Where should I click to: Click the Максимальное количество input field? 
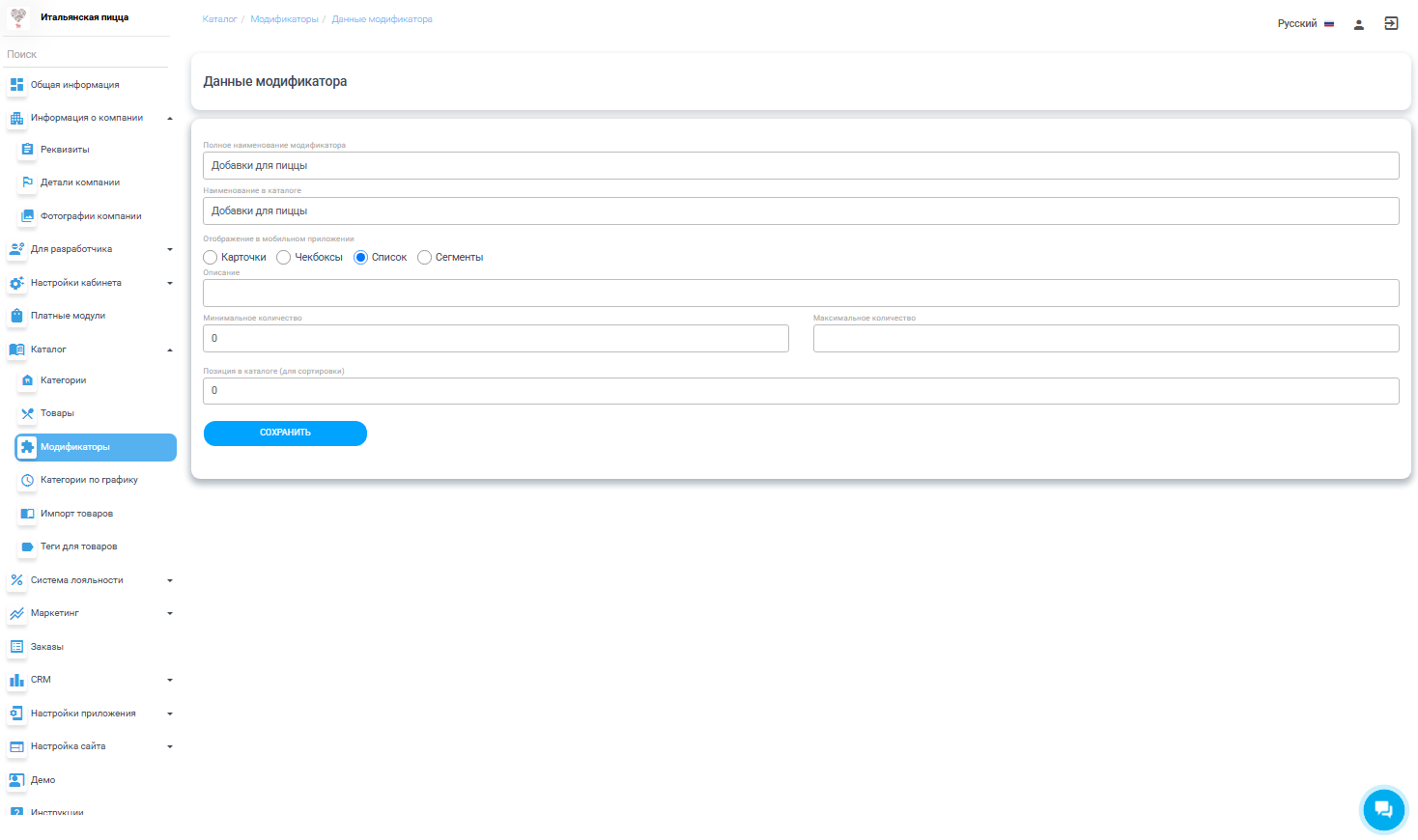1105,339
